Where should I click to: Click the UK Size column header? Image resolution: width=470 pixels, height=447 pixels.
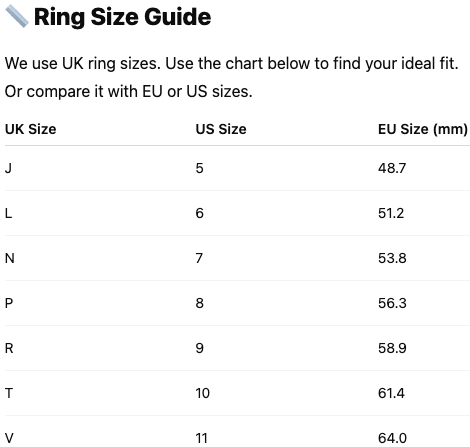click(31, 129)
